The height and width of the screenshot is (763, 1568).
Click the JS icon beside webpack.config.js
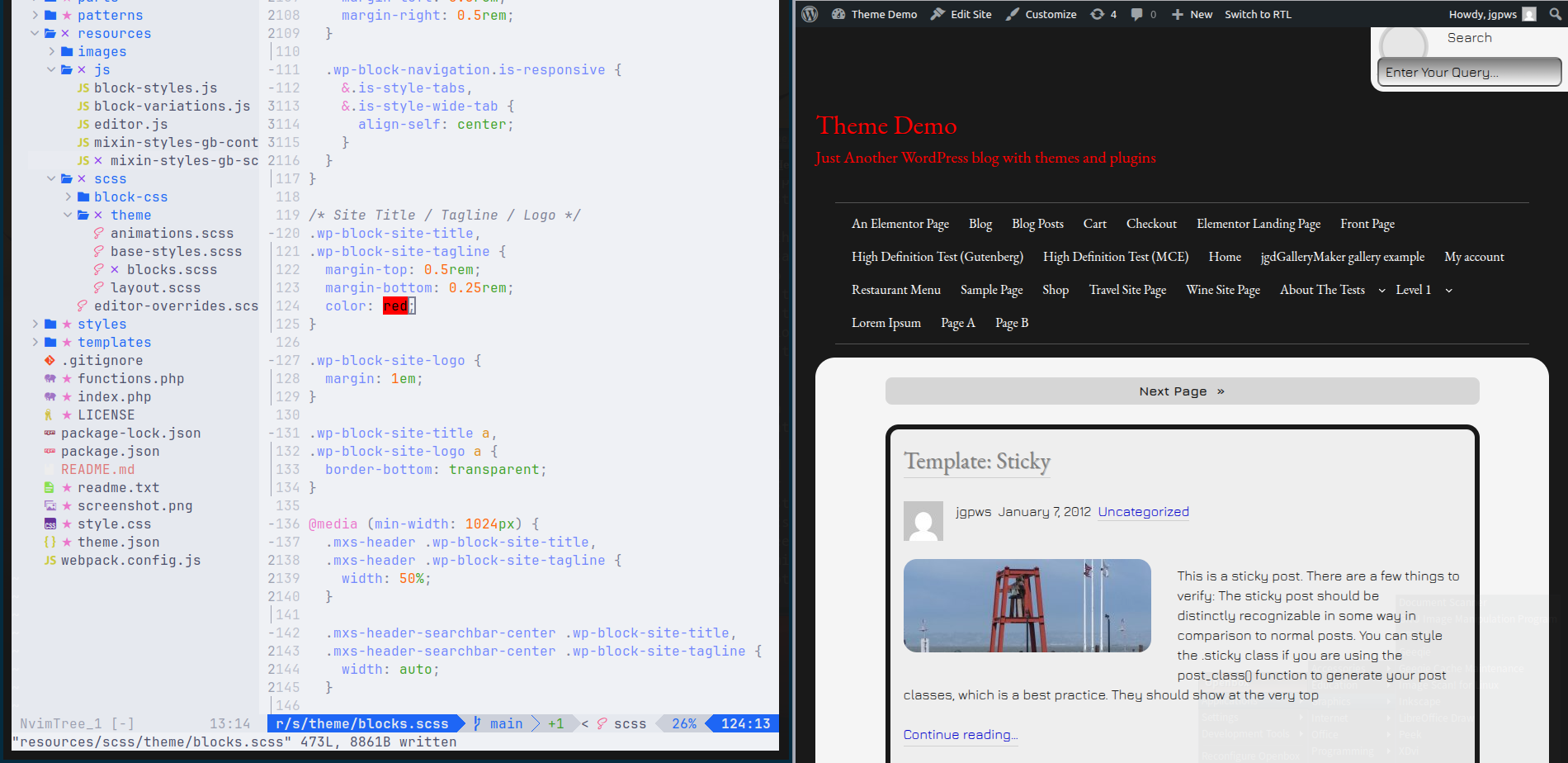[x=50, y=561]
